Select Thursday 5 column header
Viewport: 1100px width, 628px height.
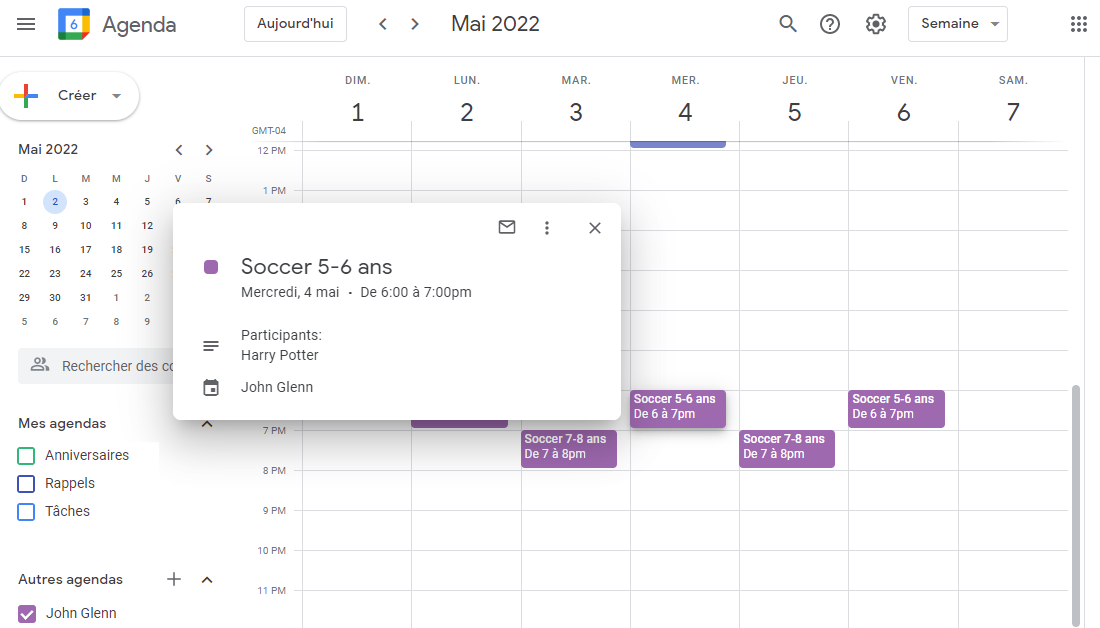pos(794,100)
